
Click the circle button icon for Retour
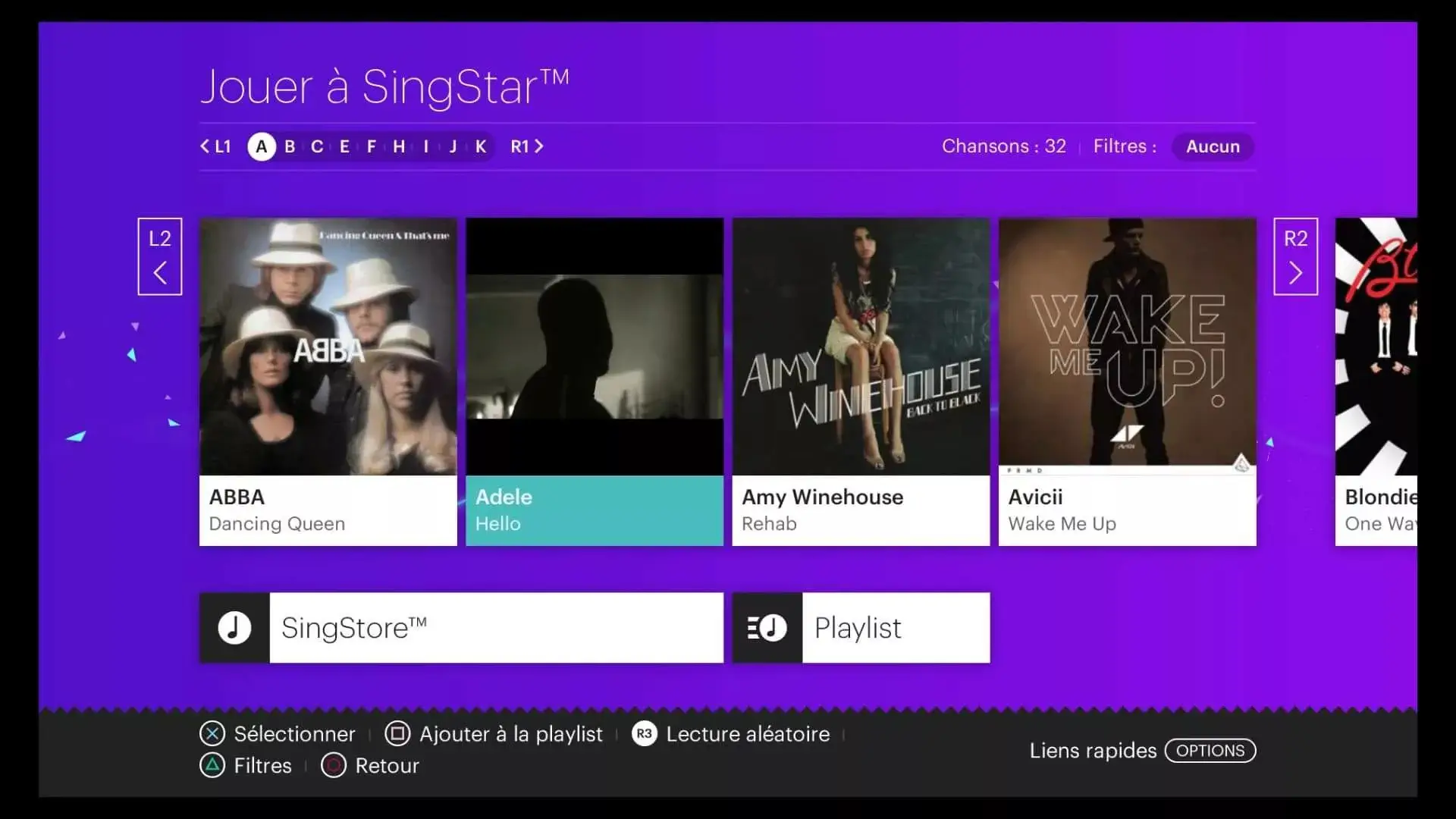pos(334,765)
